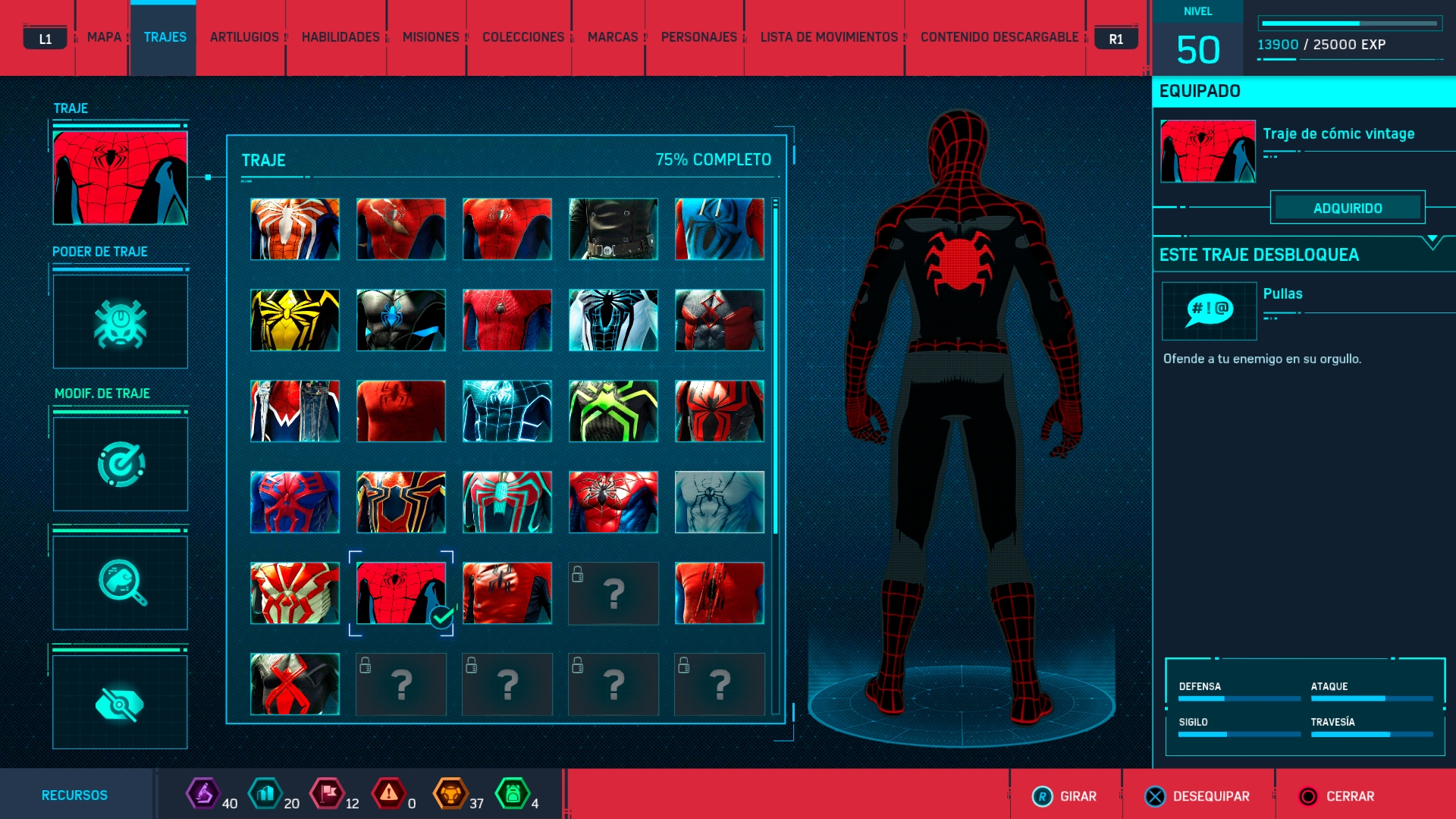This screenshot has height=819, width=1456.
Task: Click the base token flag icon
Action: [328, 794]
